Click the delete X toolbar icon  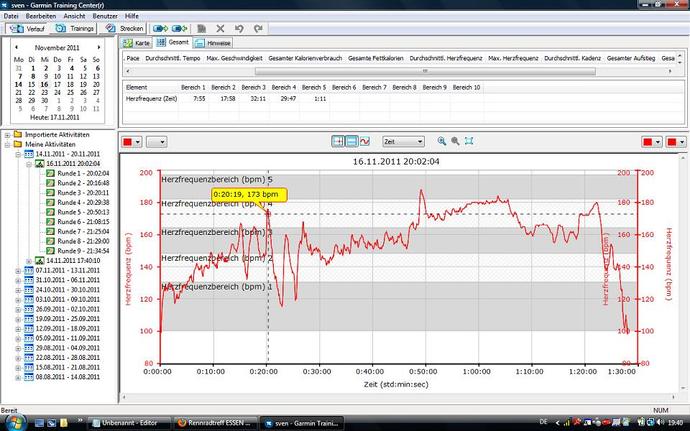click(x=221, y=29)
